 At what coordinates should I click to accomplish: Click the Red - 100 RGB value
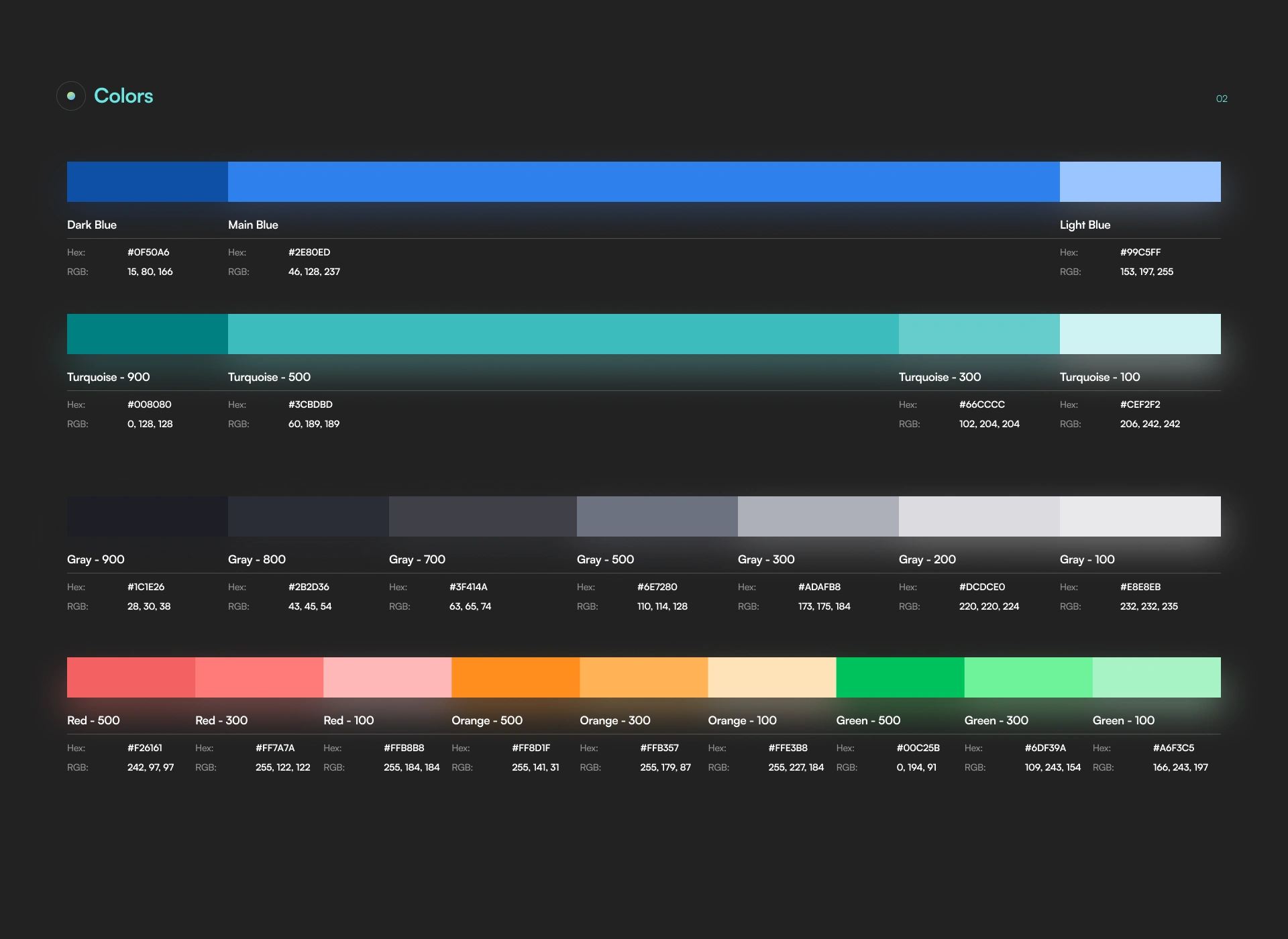point(412,767)
